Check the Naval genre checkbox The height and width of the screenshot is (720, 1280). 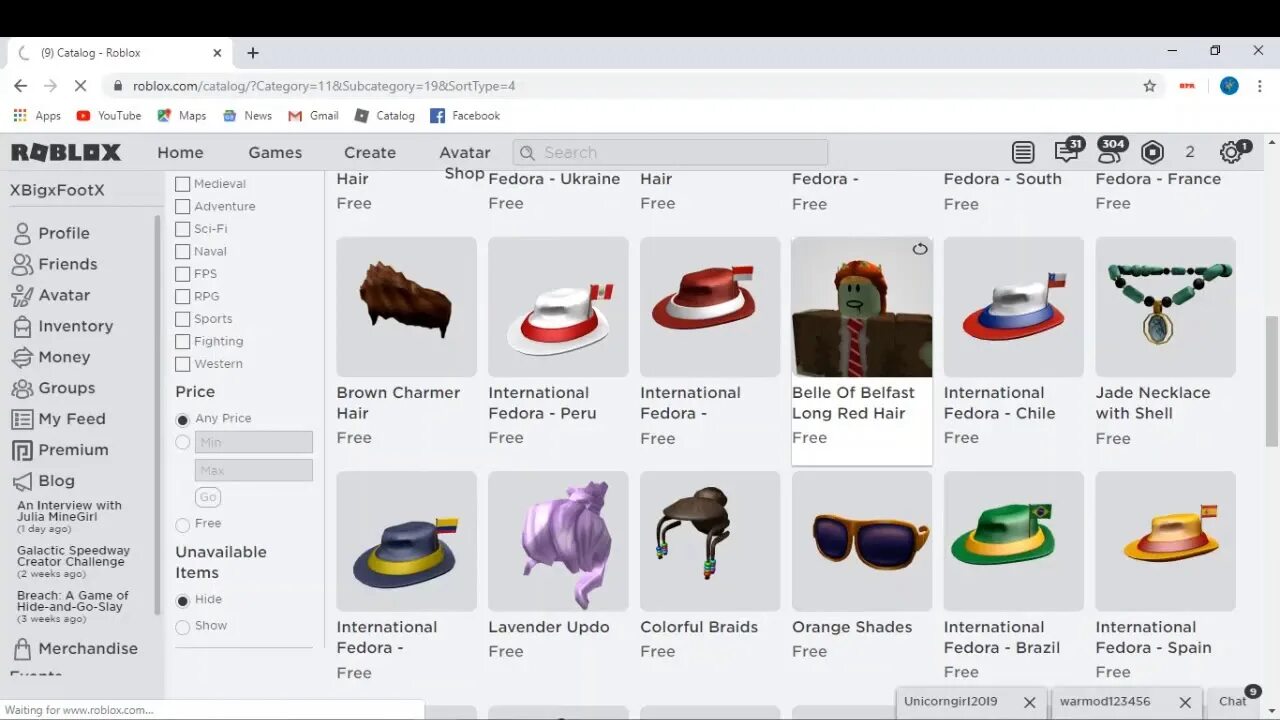point(182,251)
